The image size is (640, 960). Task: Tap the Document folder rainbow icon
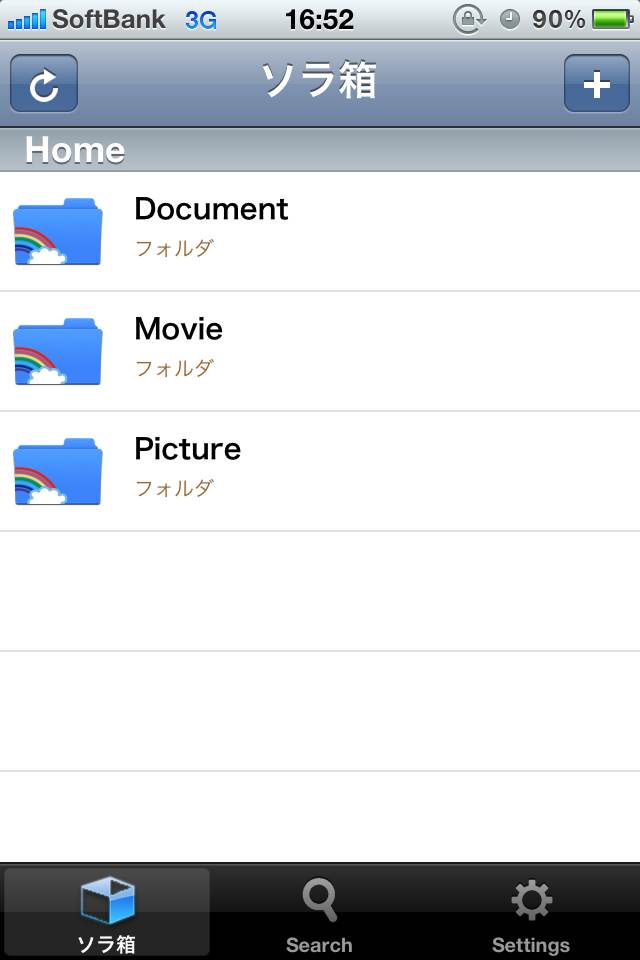[57, 231]
